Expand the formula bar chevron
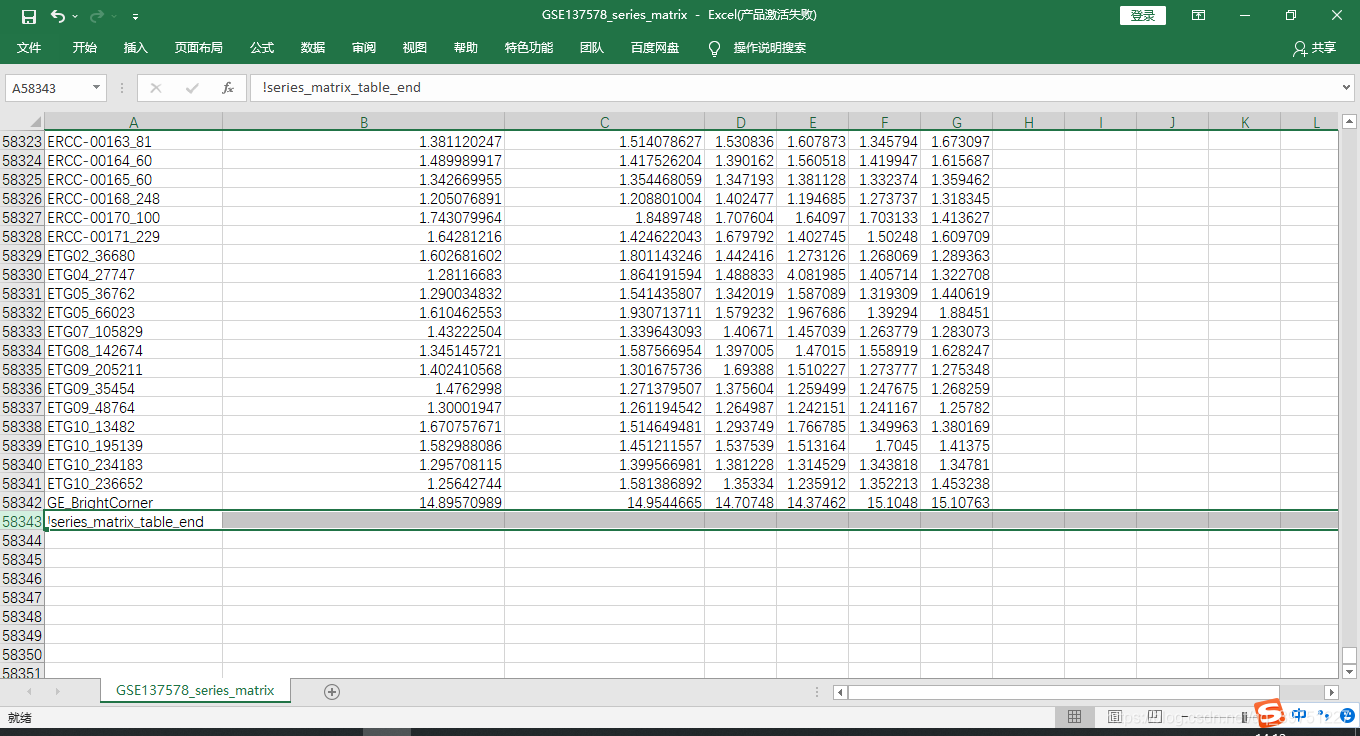Viewport: 1360px width, 736px height. [1346, 88]
